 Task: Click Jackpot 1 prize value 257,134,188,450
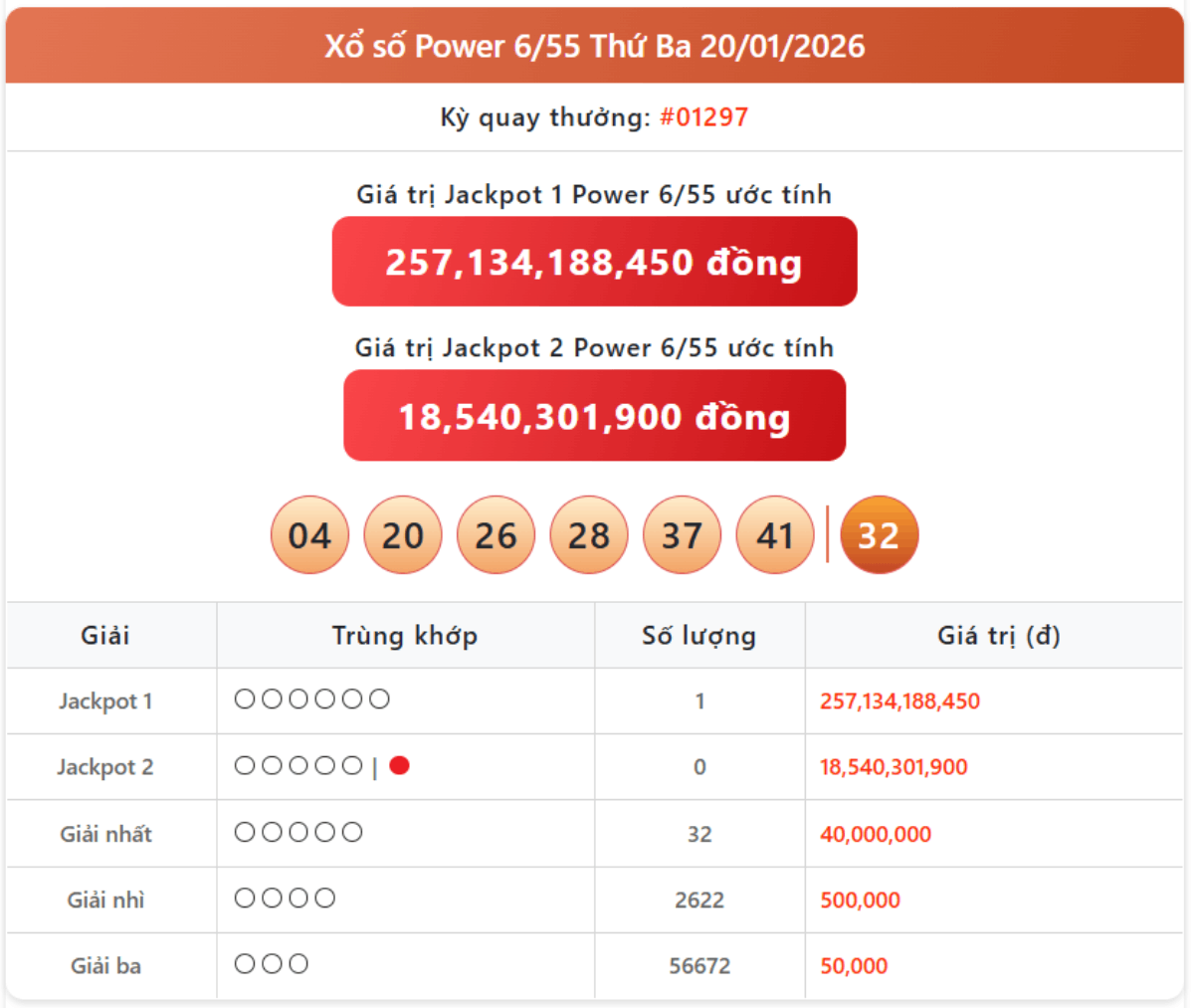point(899,702)
